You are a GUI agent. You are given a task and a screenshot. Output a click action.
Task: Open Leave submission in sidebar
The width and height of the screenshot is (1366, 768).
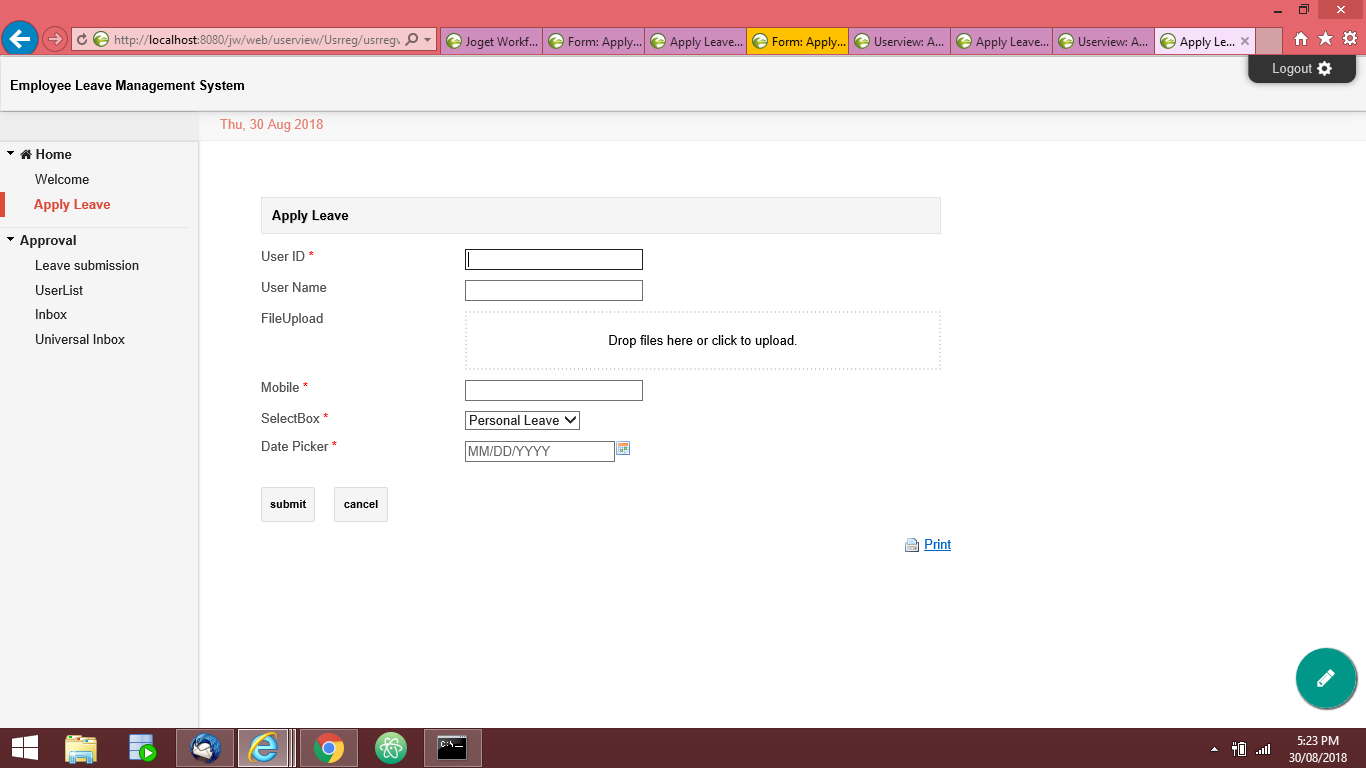87,266
